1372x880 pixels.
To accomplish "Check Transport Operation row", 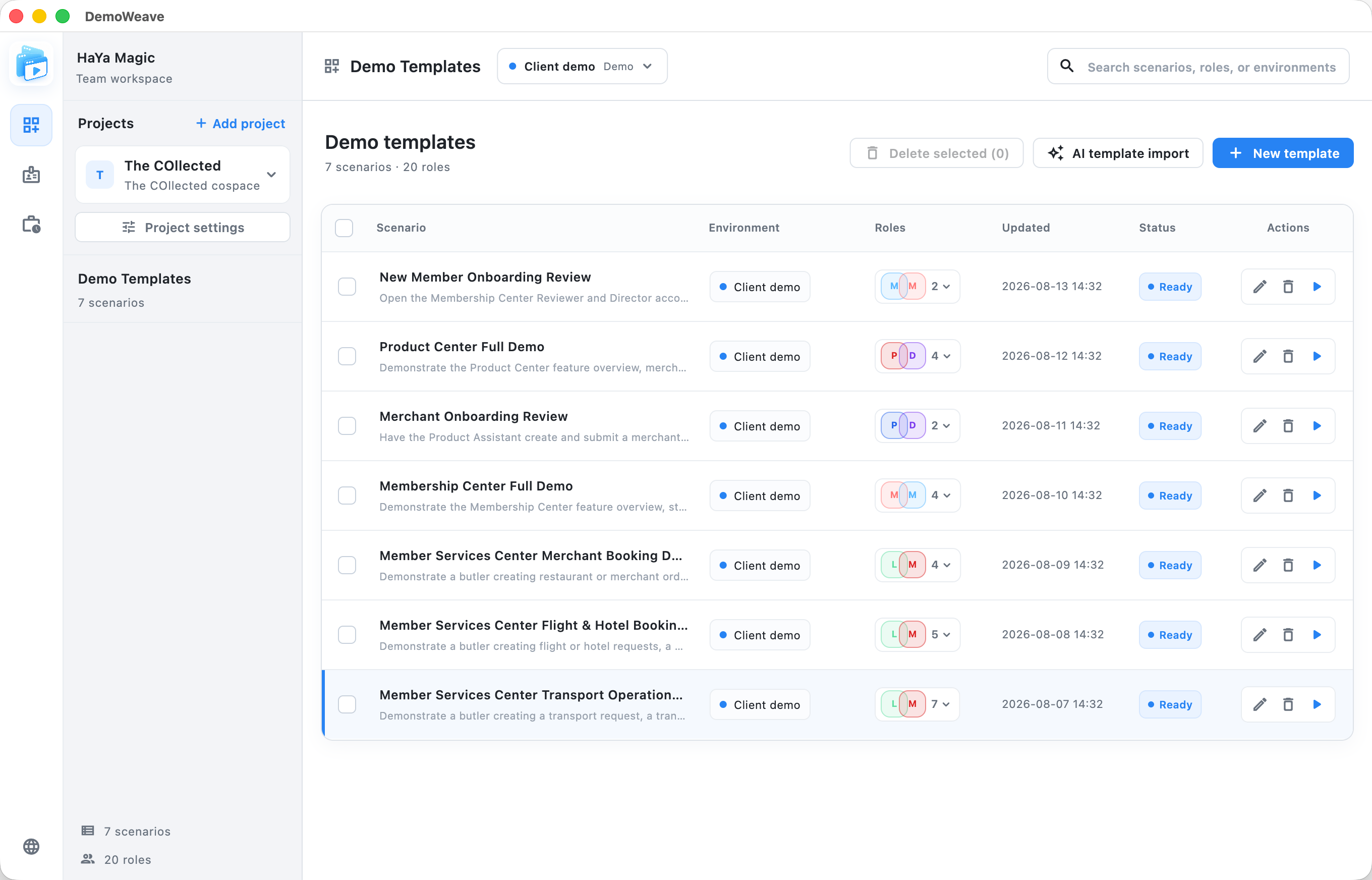I will pos(347,705).
